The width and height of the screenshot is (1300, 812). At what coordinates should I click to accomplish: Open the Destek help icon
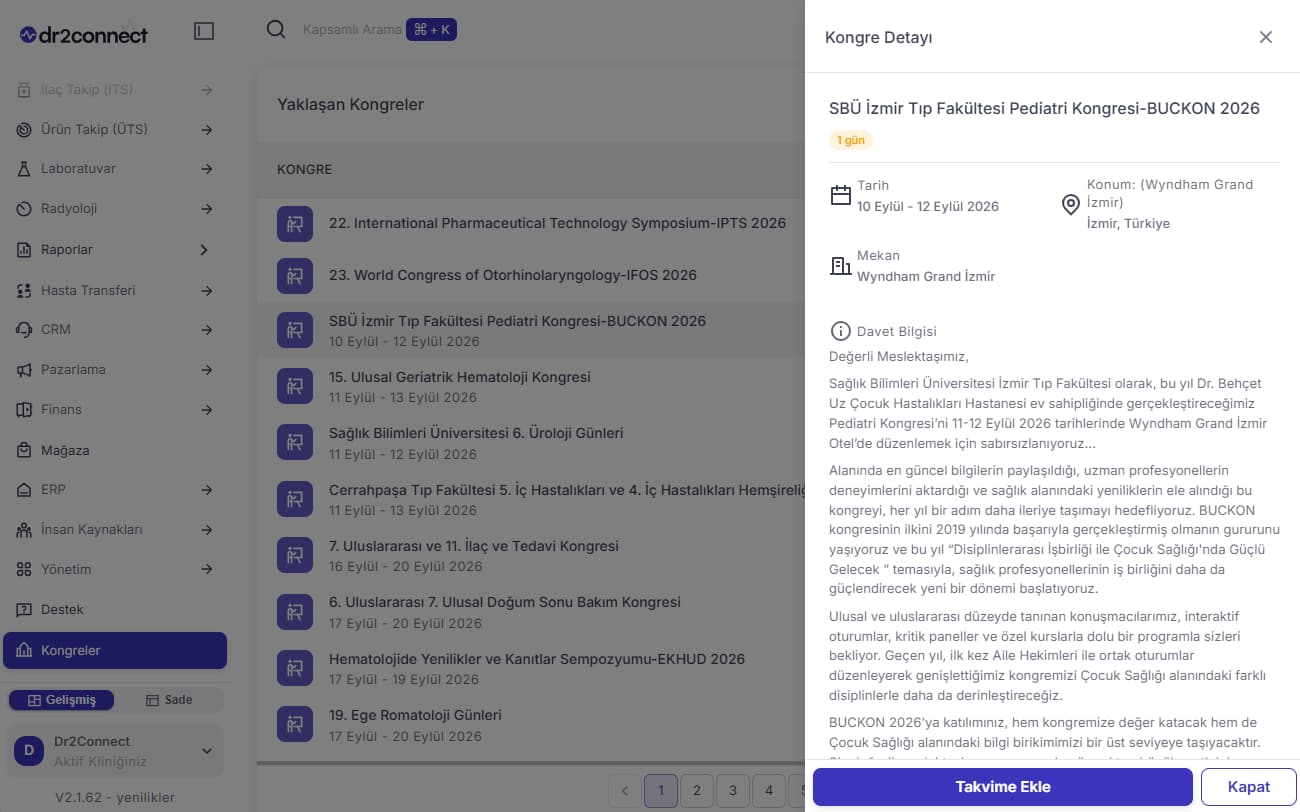coord(24,610)
